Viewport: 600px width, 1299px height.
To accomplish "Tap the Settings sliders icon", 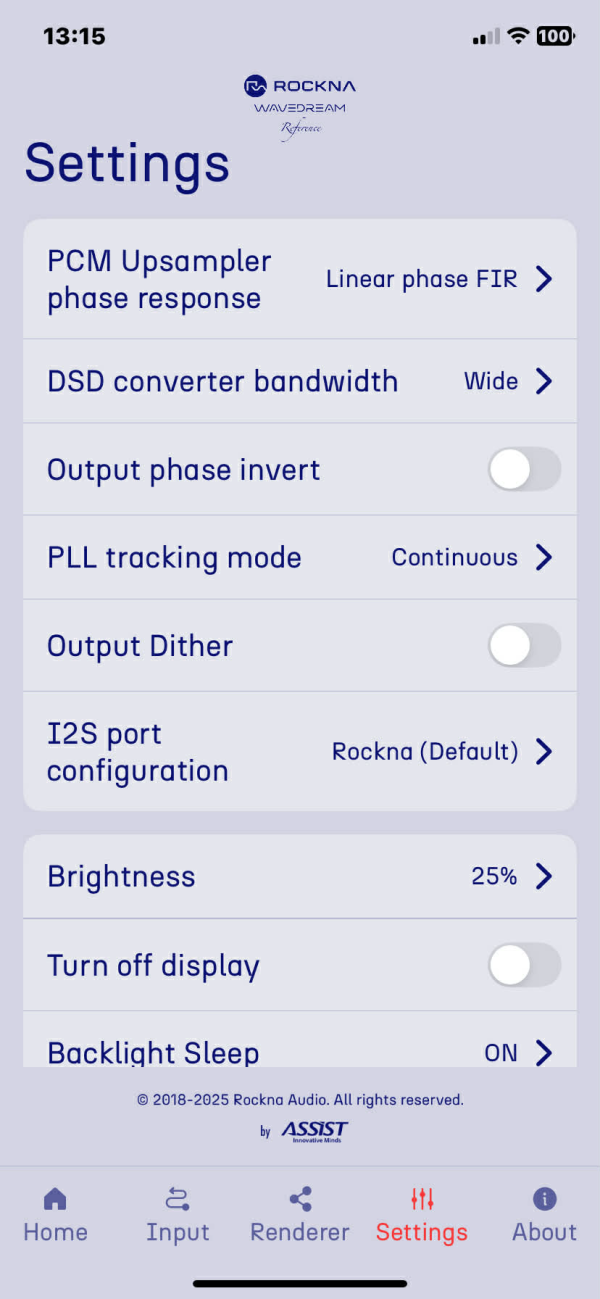I will (422, 1198).
